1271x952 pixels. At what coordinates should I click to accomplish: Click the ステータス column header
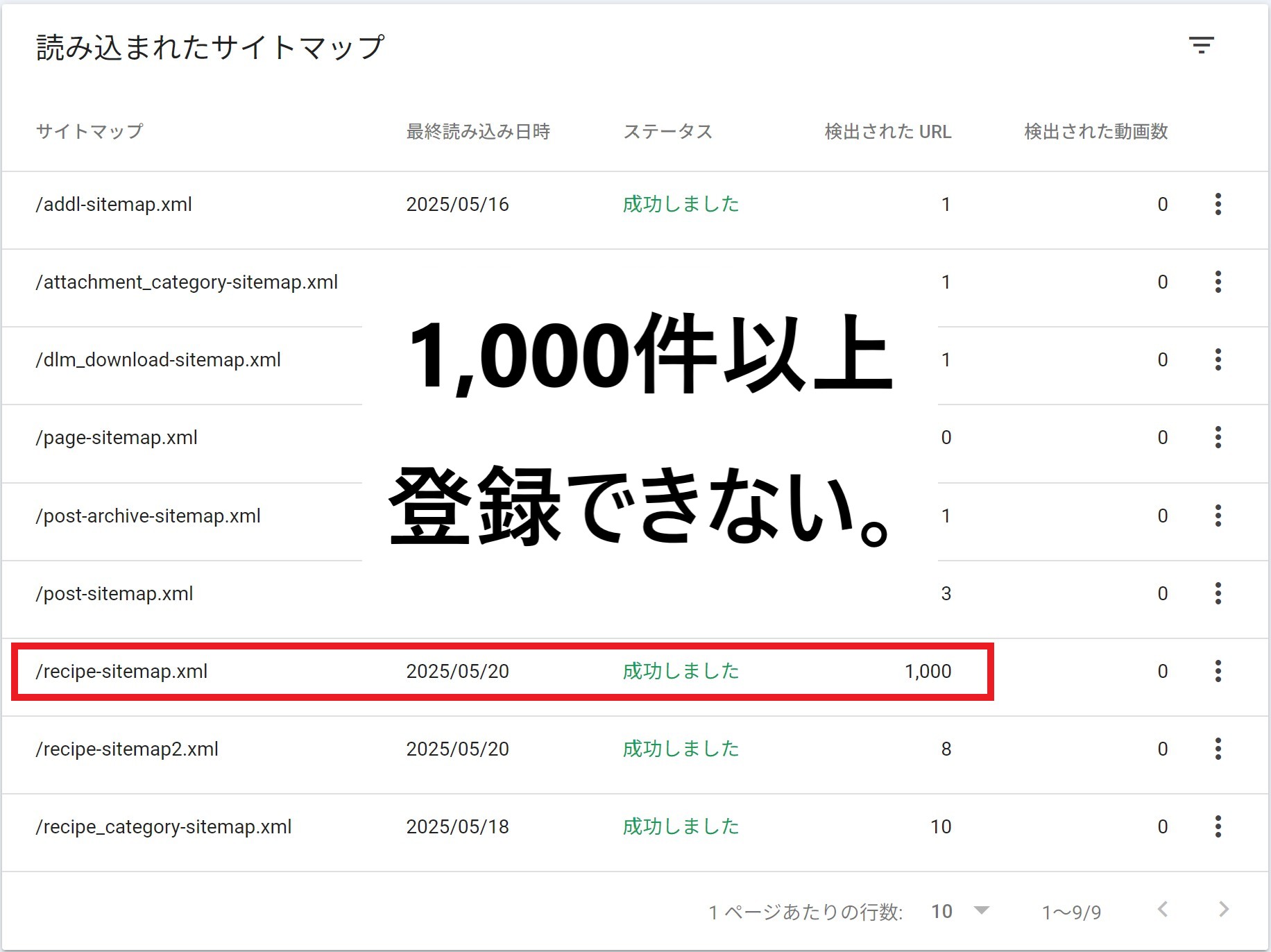(667, 132)
